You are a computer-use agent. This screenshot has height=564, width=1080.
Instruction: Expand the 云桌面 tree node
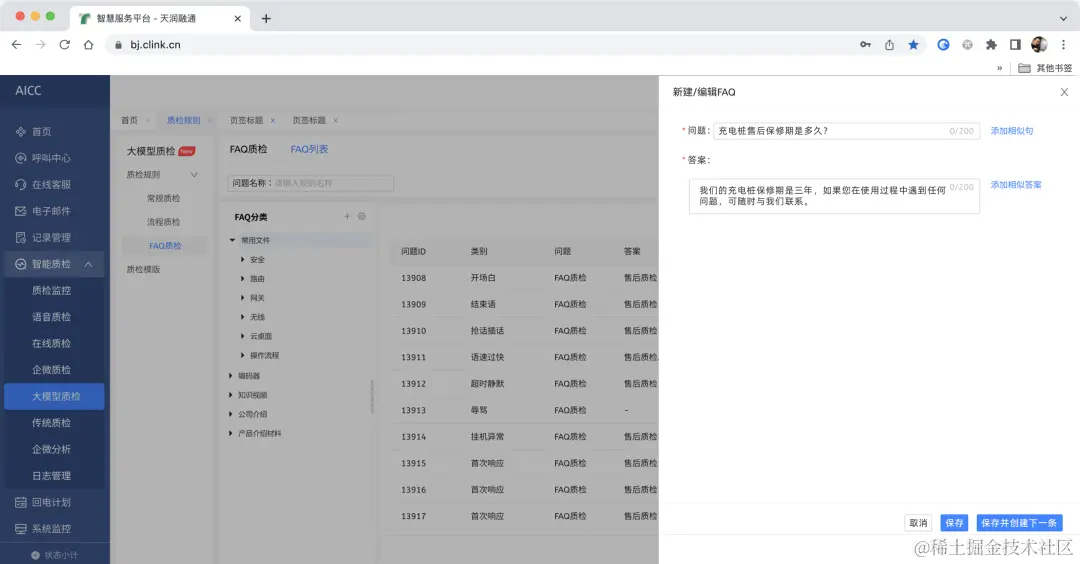click(242, 336)
